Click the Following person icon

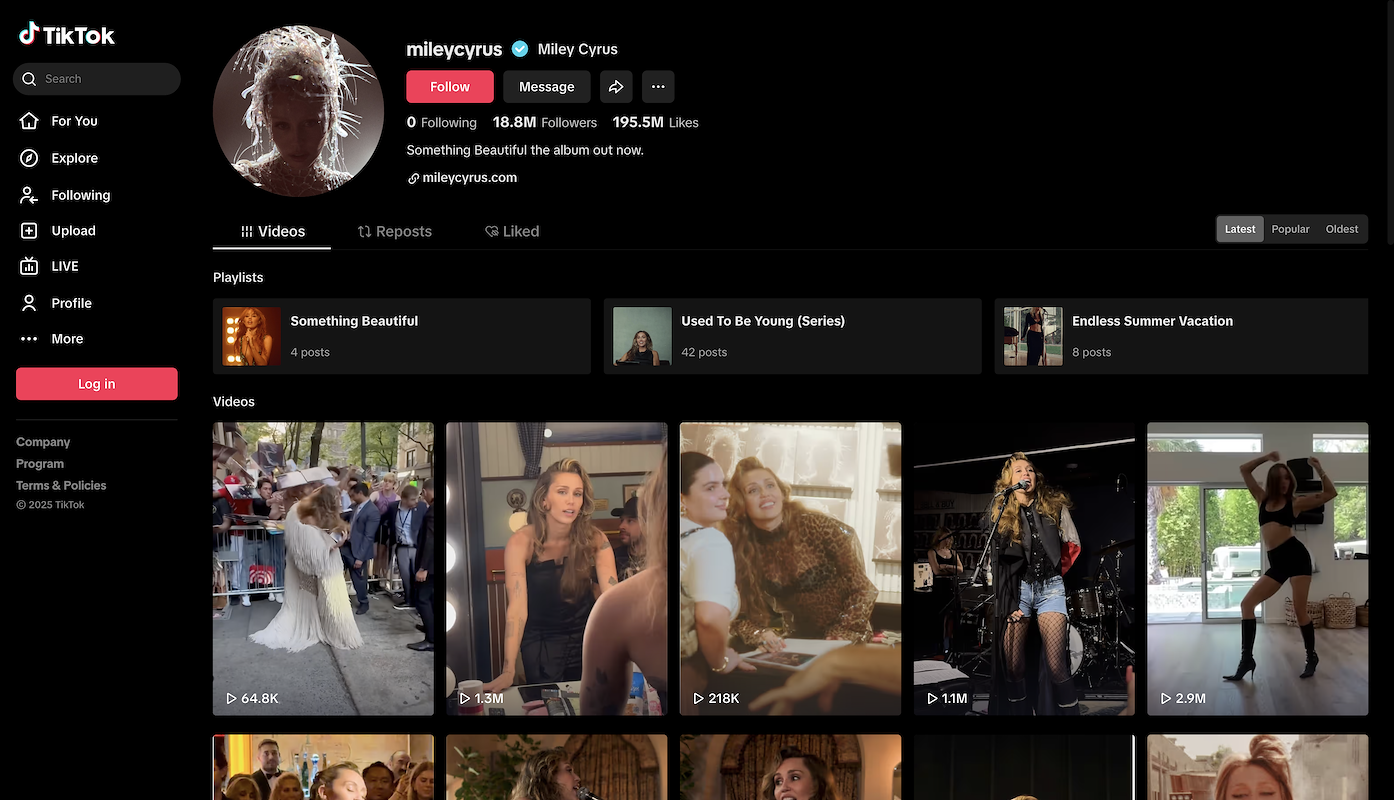coord(30,195)
